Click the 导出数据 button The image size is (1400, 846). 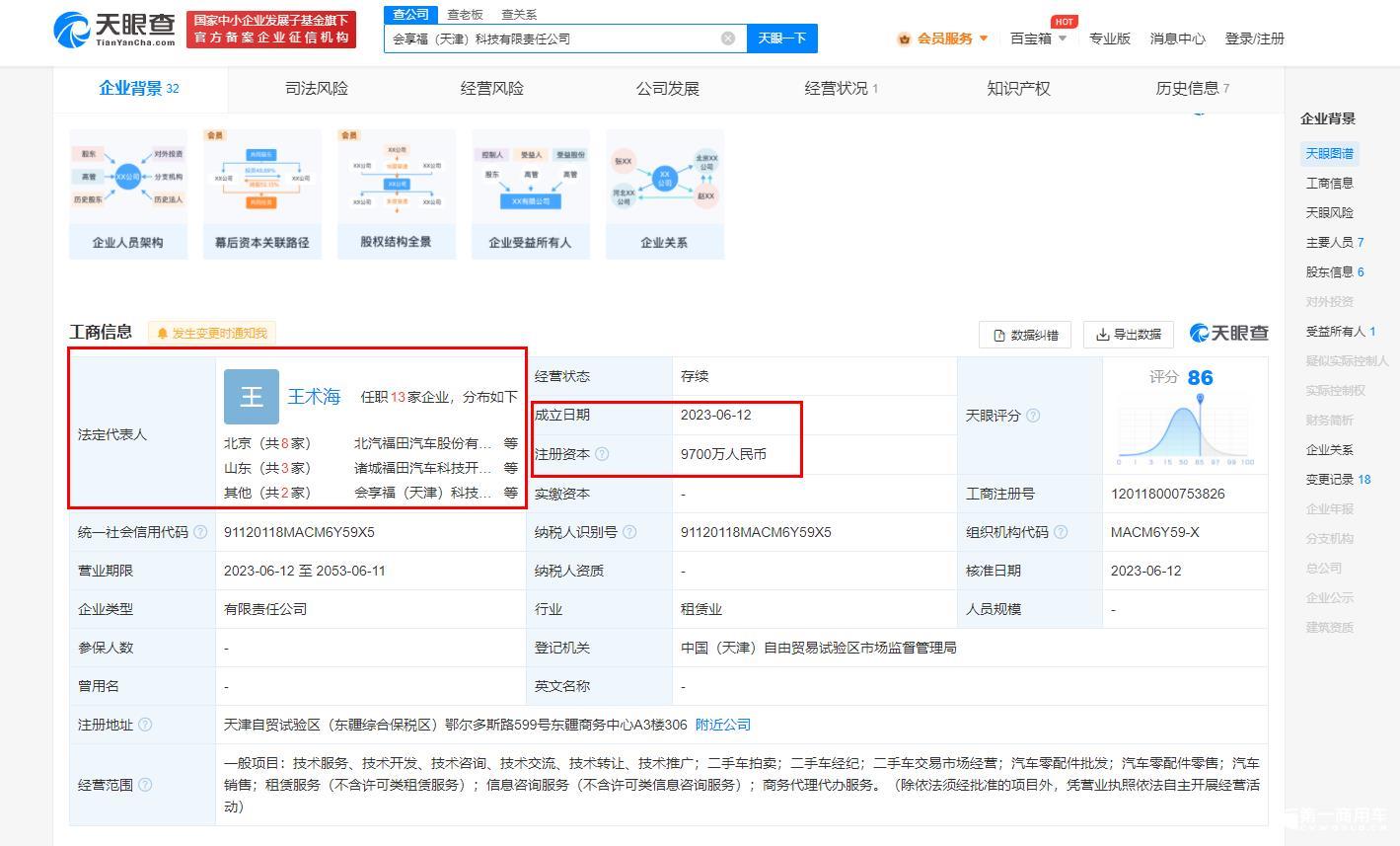click(1129, 335)
